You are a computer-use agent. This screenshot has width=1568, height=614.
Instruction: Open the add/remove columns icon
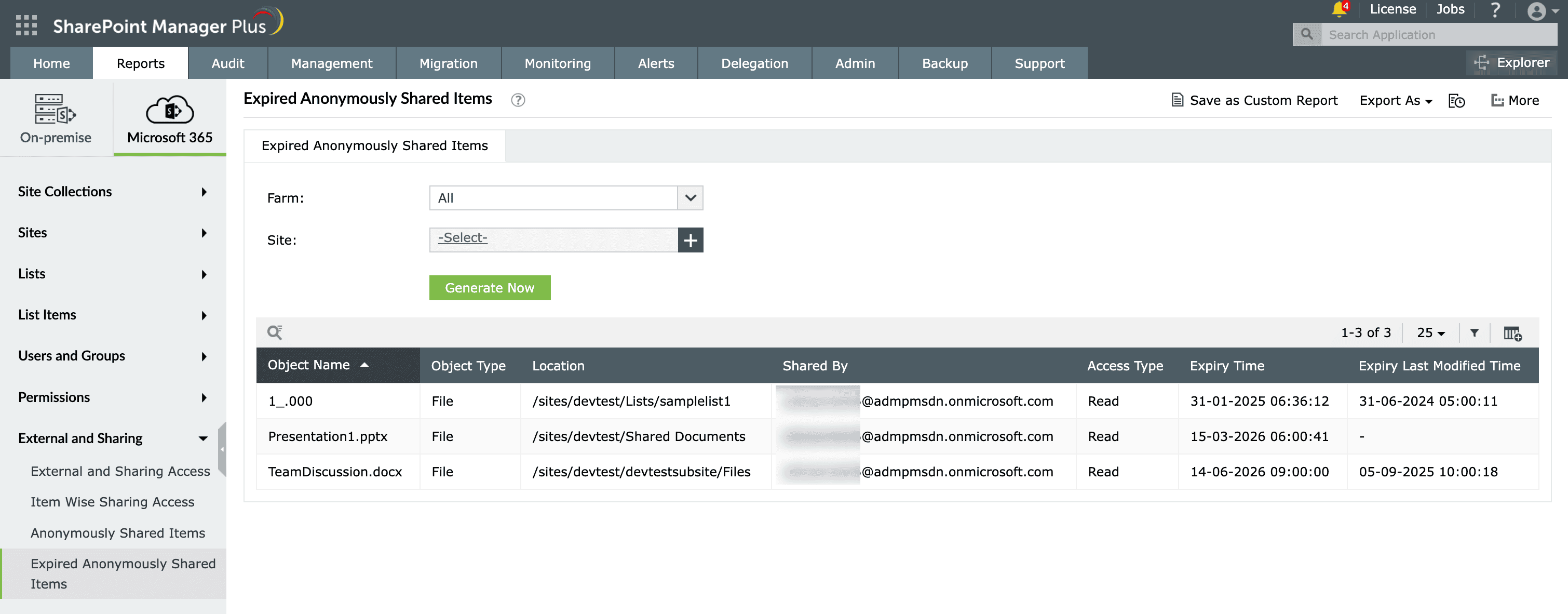[x=1512, y=333]
